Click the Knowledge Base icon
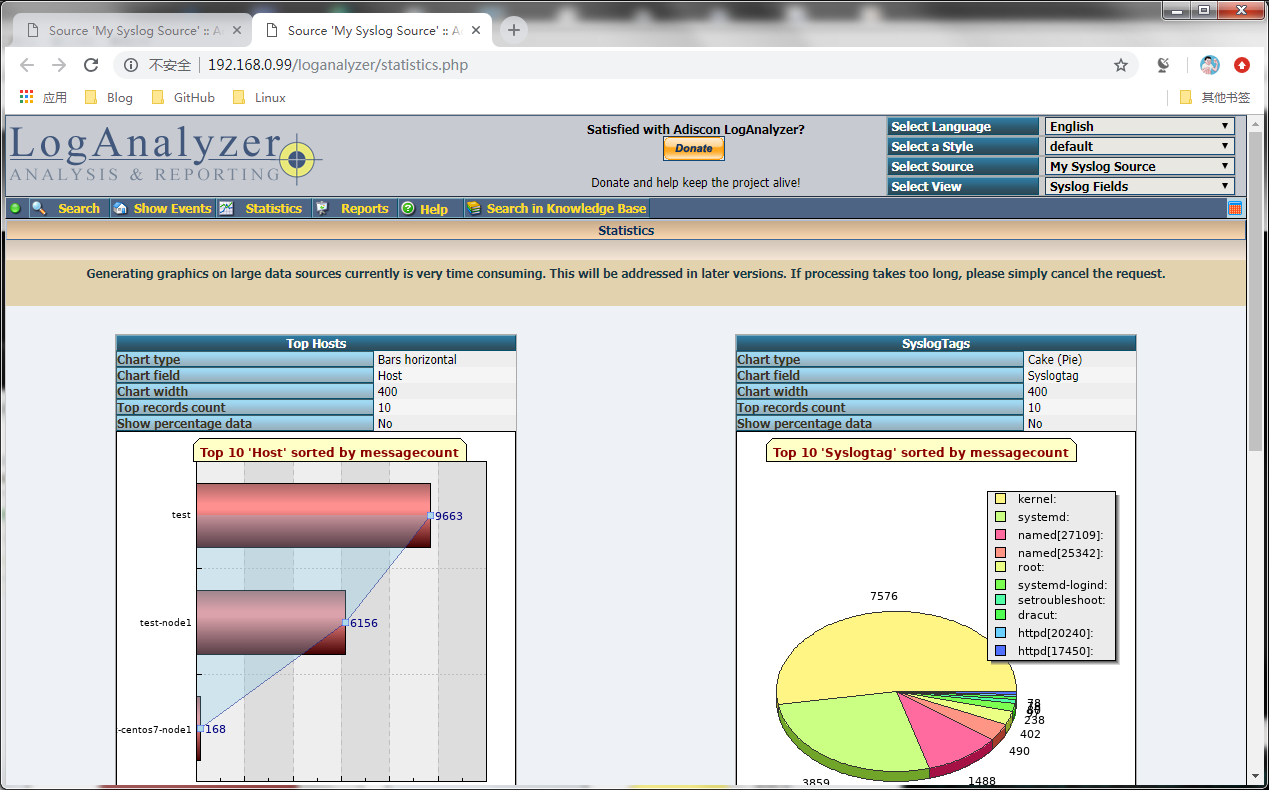1269x790 pixels. pos(474,208)
